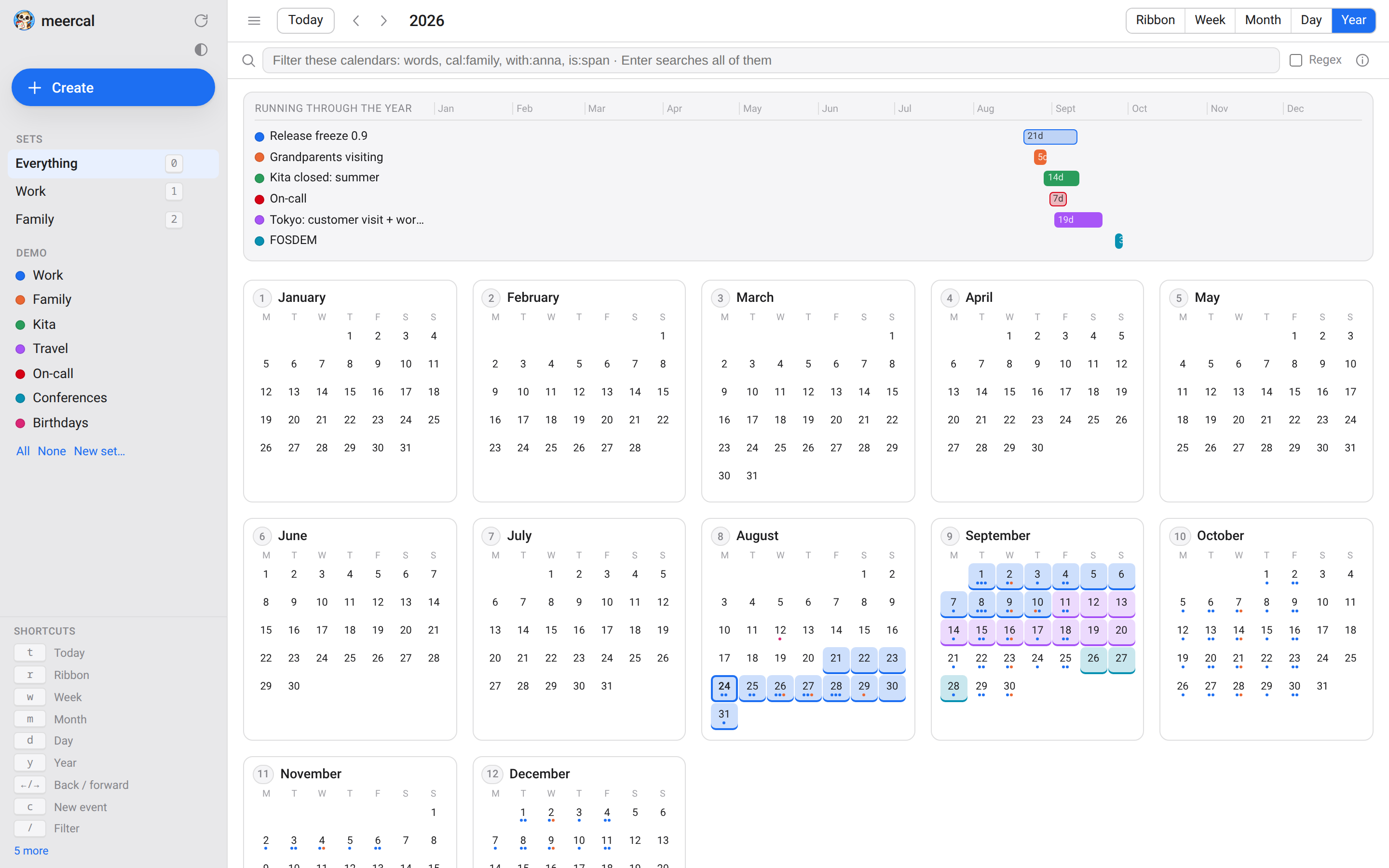This screenshot has width=1389, height=868.
Task: Click the All calendars link
Action: tap(23, 451)
